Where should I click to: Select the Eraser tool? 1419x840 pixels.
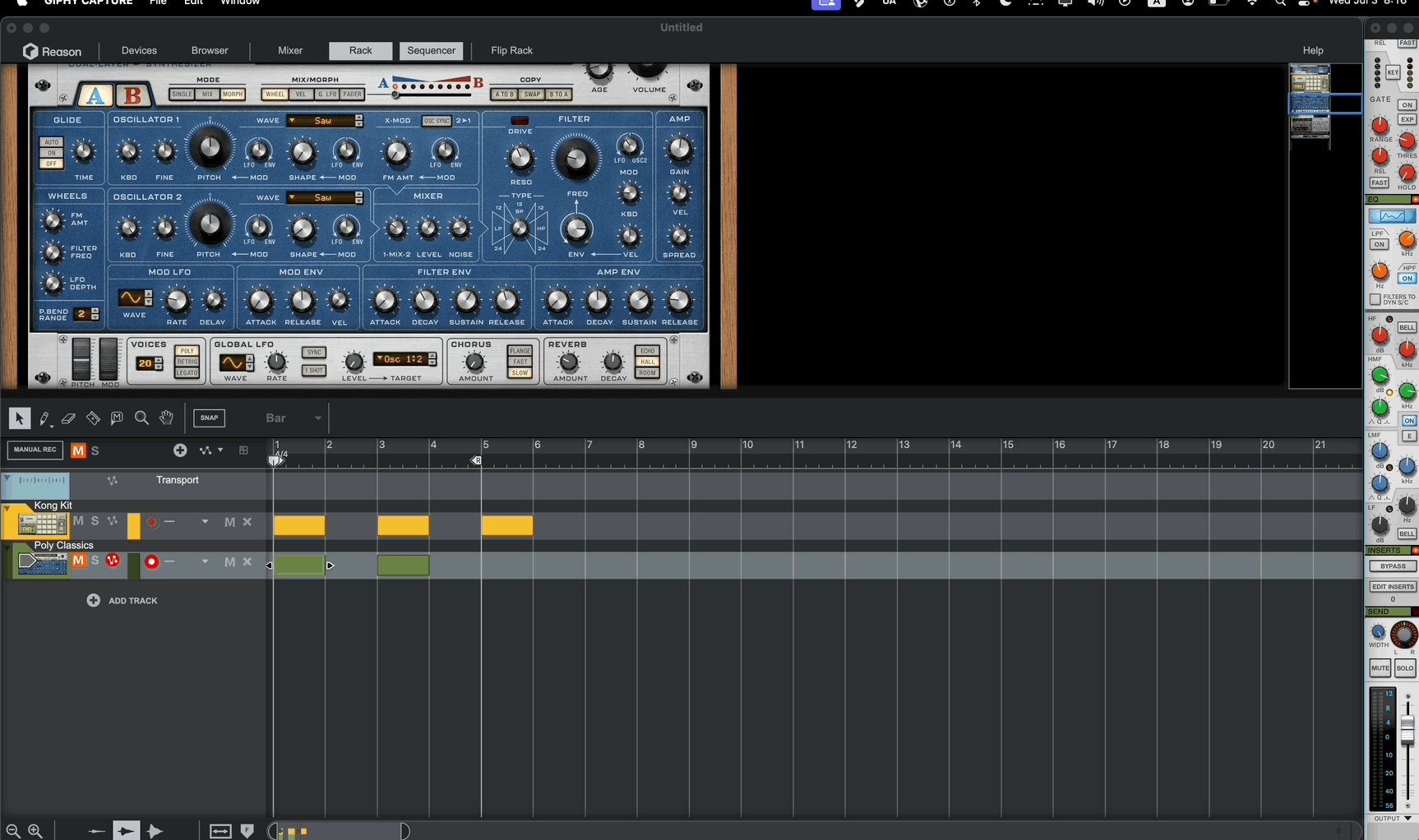69,418
